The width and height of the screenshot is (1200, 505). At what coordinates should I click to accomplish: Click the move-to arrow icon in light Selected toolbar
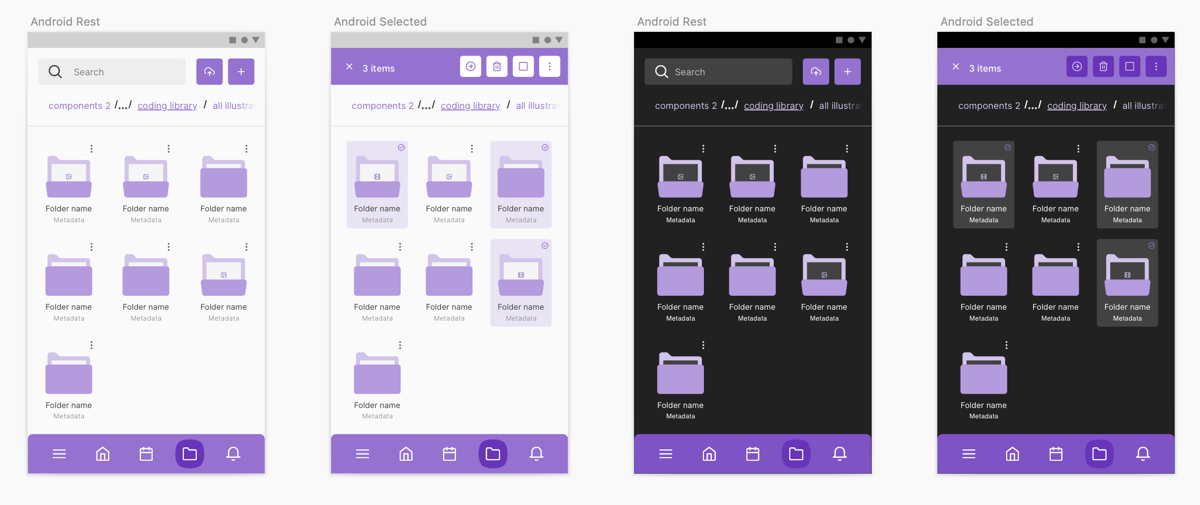pyautogui.click(x=471, y=66)
